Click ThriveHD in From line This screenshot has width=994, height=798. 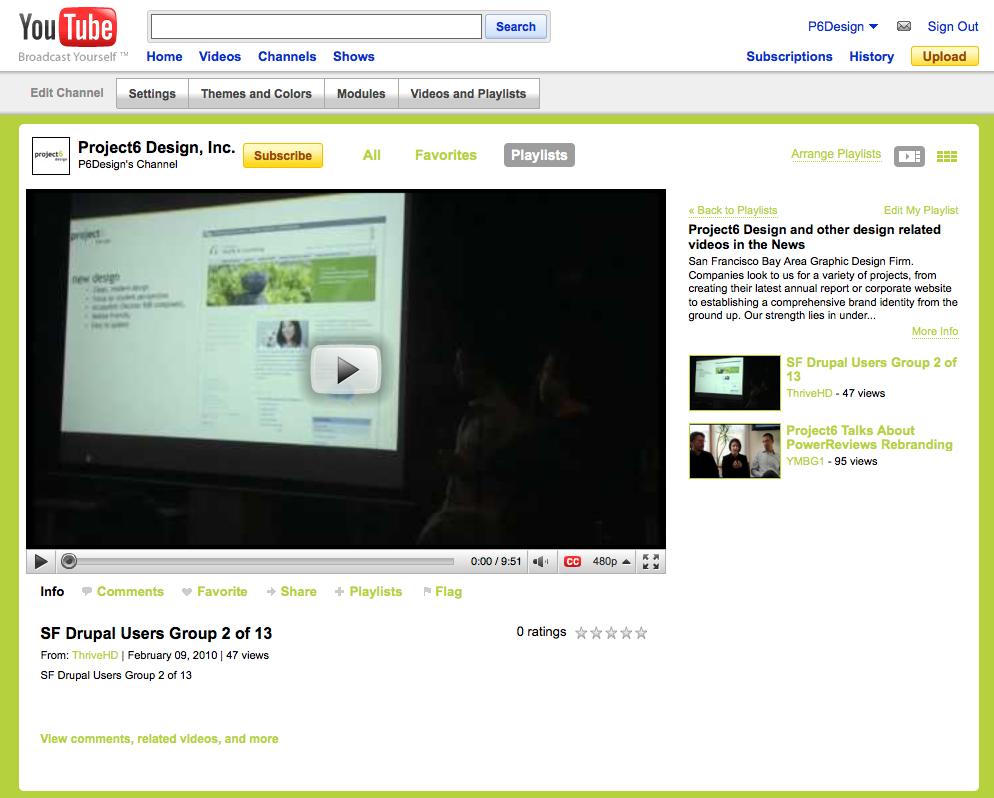(95, 655)
